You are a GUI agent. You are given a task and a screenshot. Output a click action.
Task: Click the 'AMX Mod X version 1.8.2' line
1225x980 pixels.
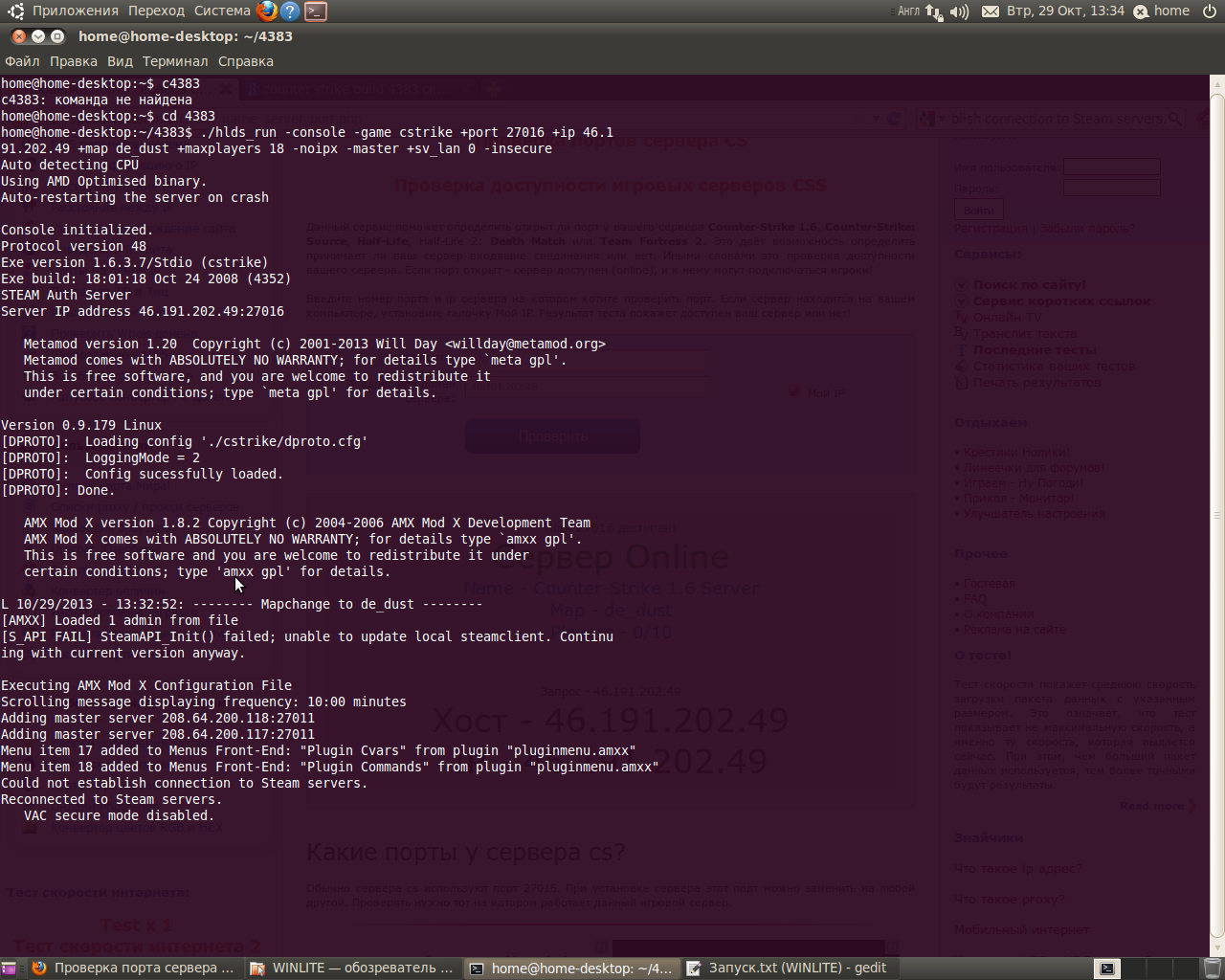click(x=307, y=523)
